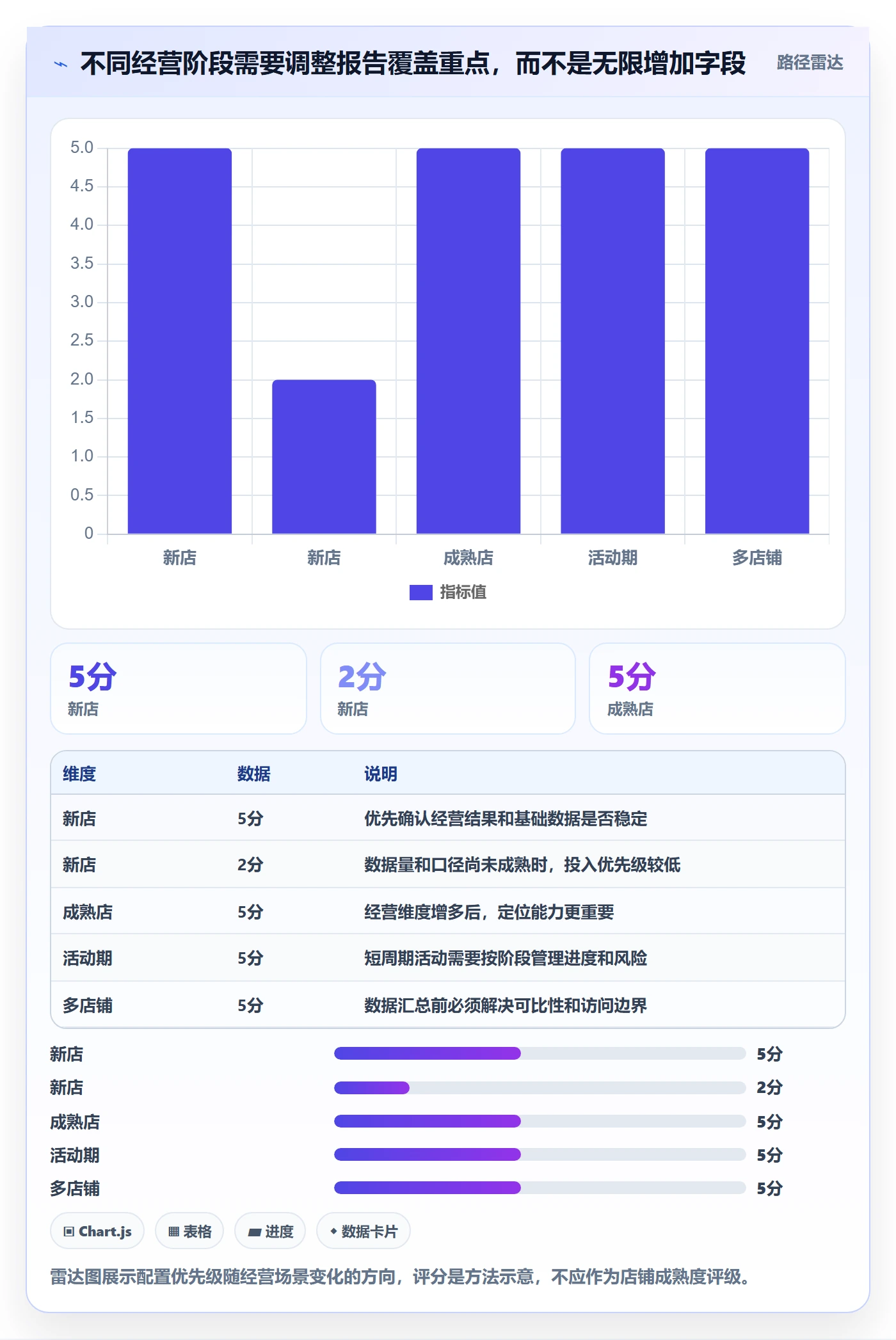Click the first 新店 bar at 5.0
Viewport: 896px width, 1340px height.
pos(180,340)
